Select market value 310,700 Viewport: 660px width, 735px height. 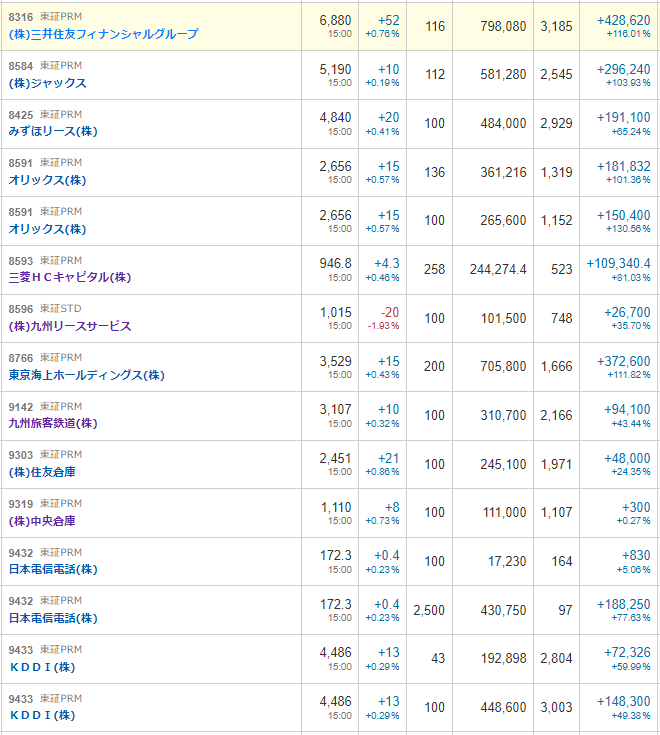click(503, 415)
